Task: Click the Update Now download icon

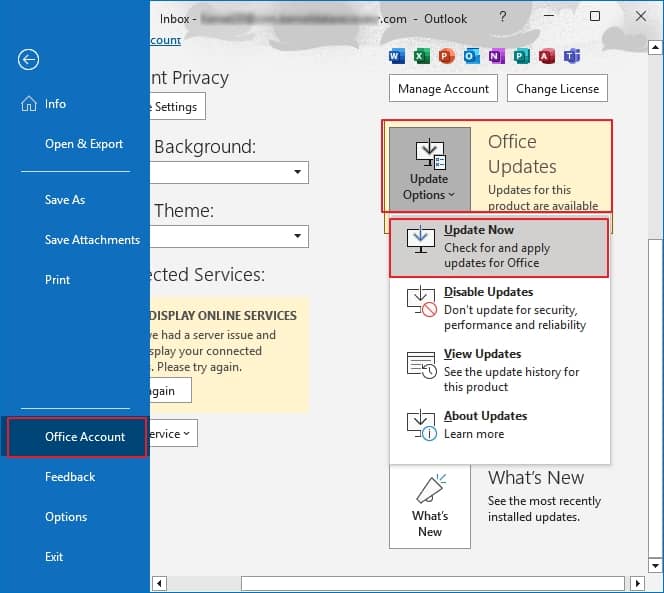Action: [x=421, y=239]
